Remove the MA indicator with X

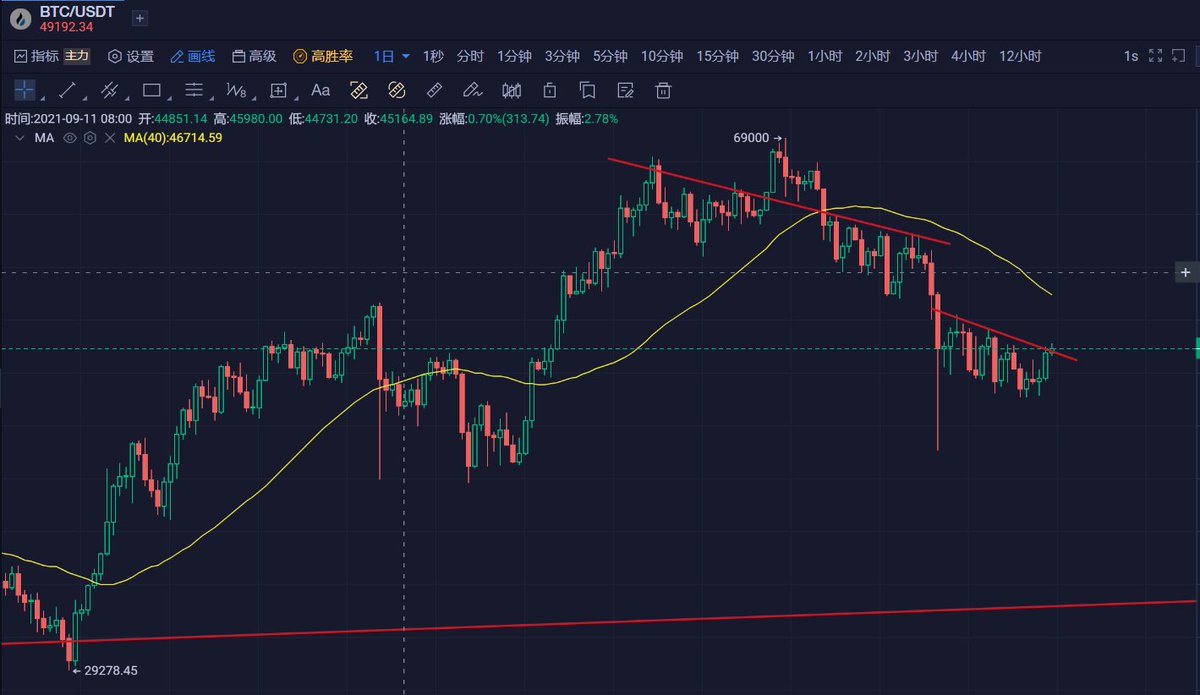tap(108, 138)
